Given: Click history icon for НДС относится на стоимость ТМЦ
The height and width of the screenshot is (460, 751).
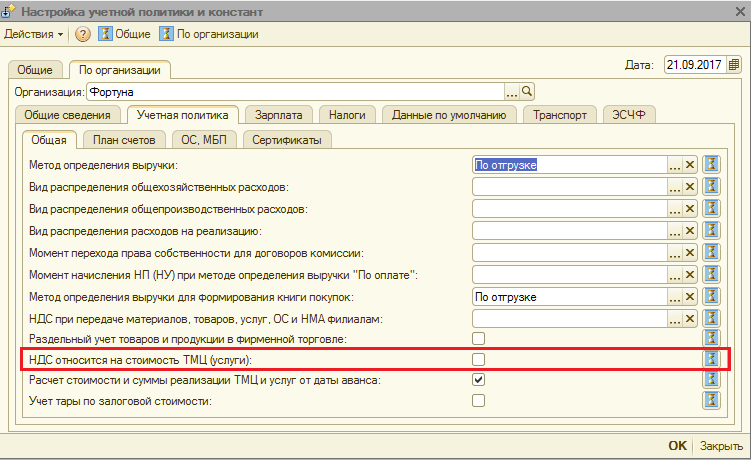Looking at the screenshot, I should point(712,359).
